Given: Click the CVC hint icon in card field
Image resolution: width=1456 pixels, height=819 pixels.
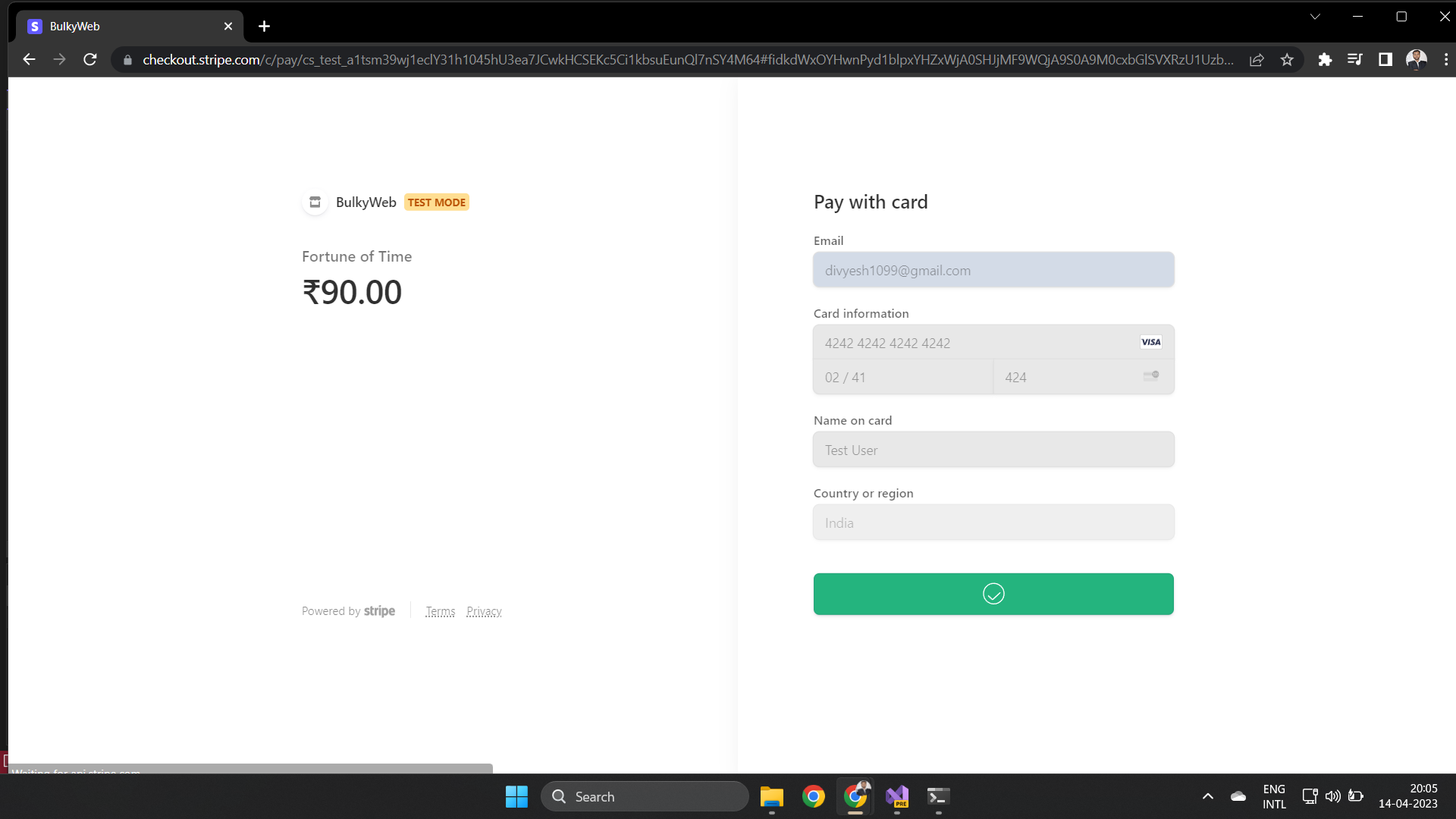Looking at the screenshot, I should 1150,375.
